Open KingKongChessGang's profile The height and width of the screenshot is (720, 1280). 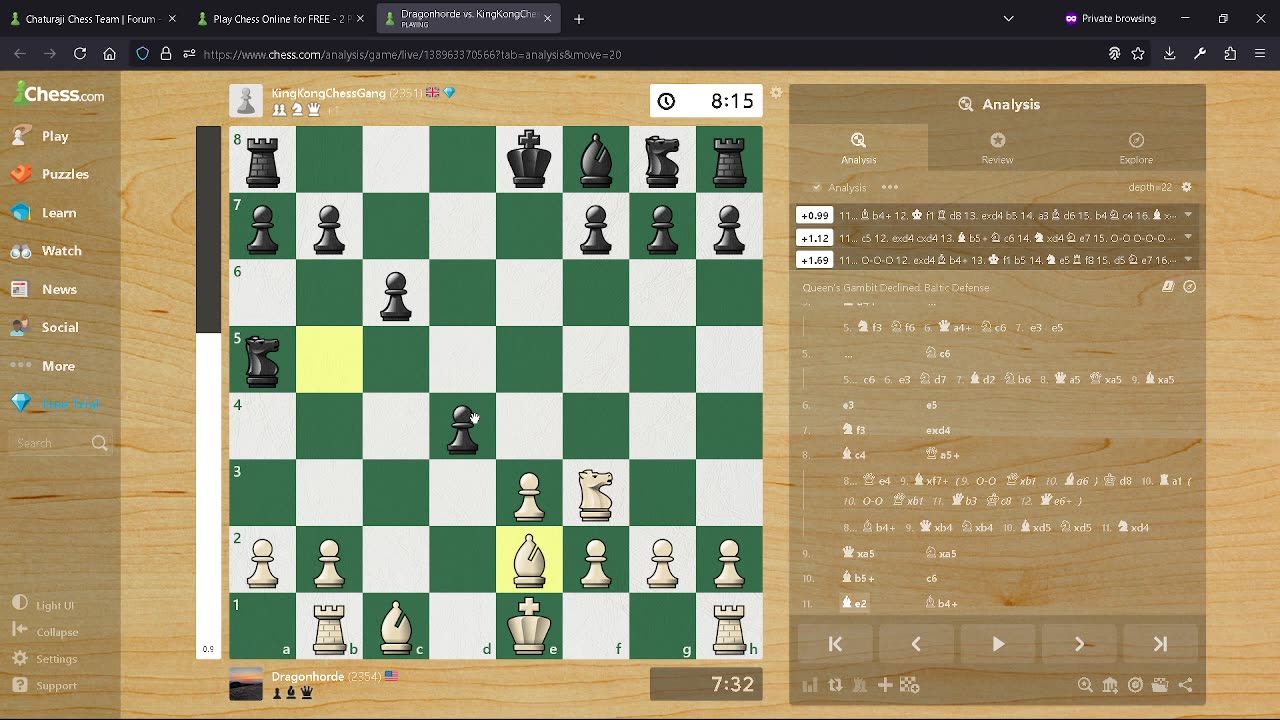click(x=328, y=93)
